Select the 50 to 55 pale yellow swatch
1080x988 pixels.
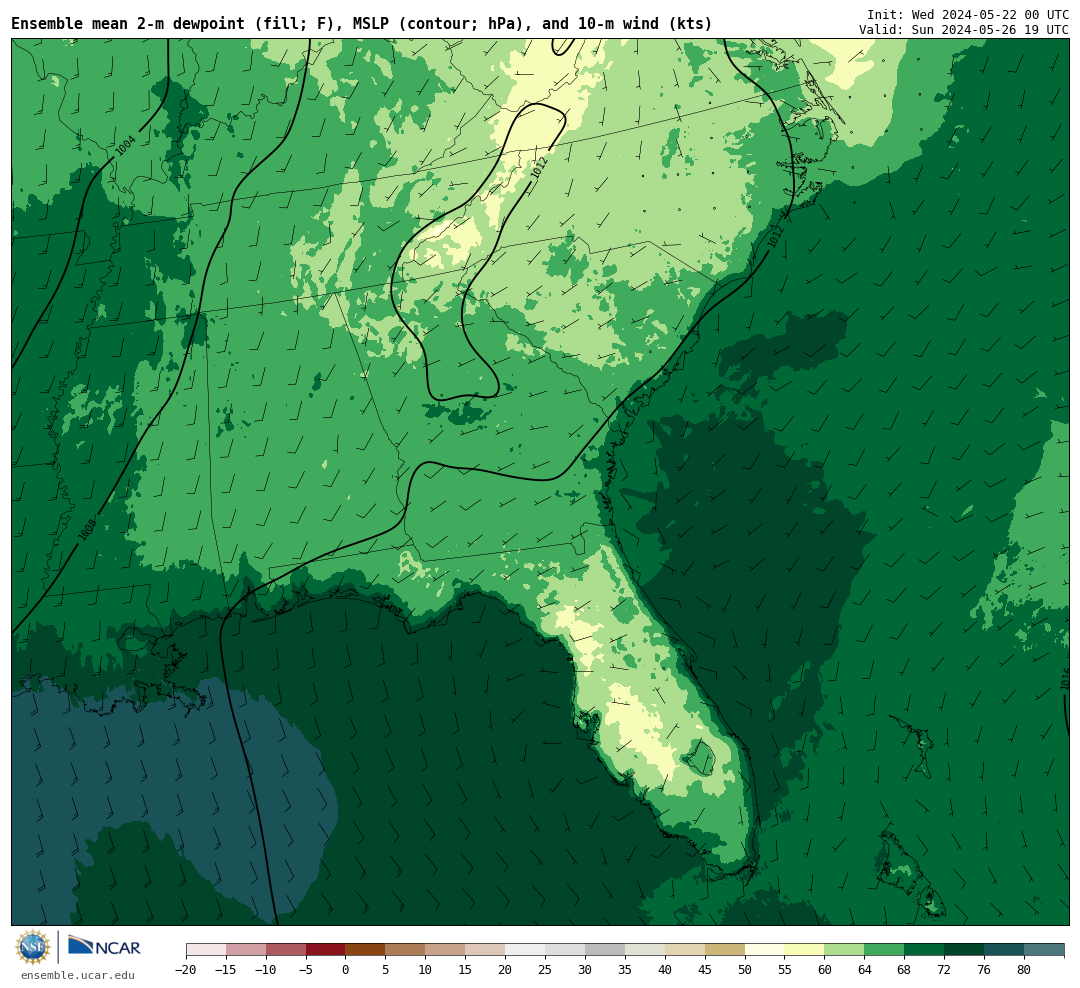[765, 950]
